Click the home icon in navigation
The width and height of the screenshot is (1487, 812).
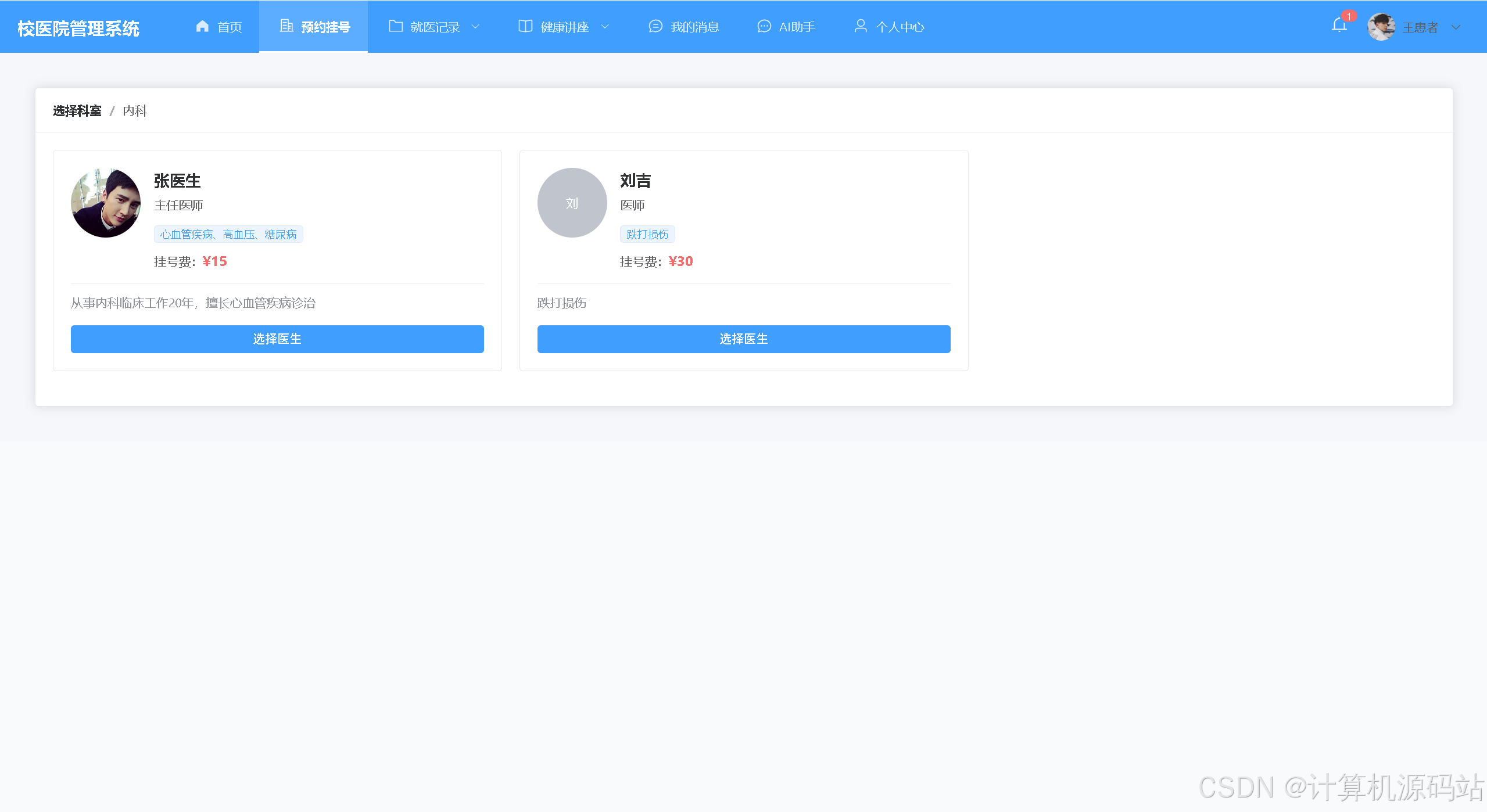(x=202, y=26)
